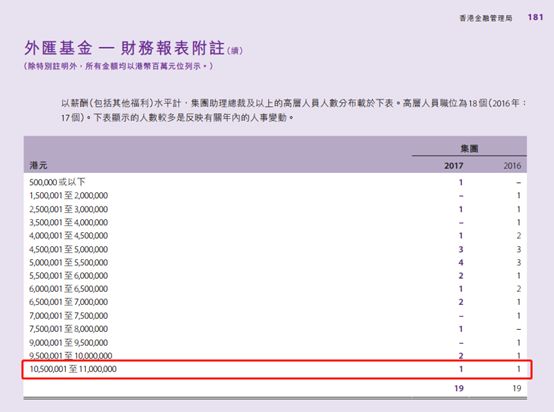The height and width of the screenshot is (412, 554).
Task: Click the paragraph starting 以薪酬(包括其他福利)
Action: coord(293,110)
